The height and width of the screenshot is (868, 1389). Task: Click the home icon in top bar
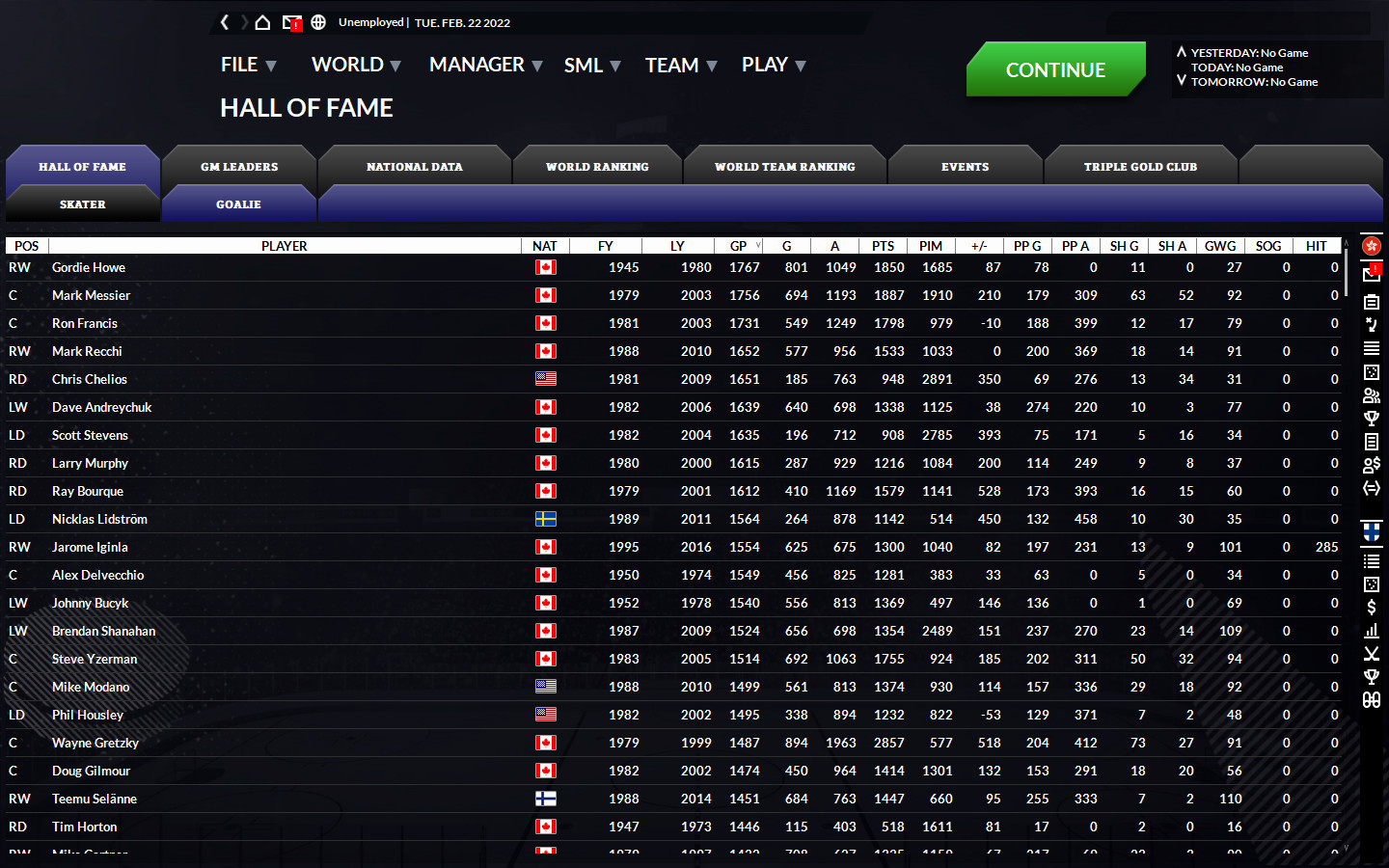click(262, 22)
